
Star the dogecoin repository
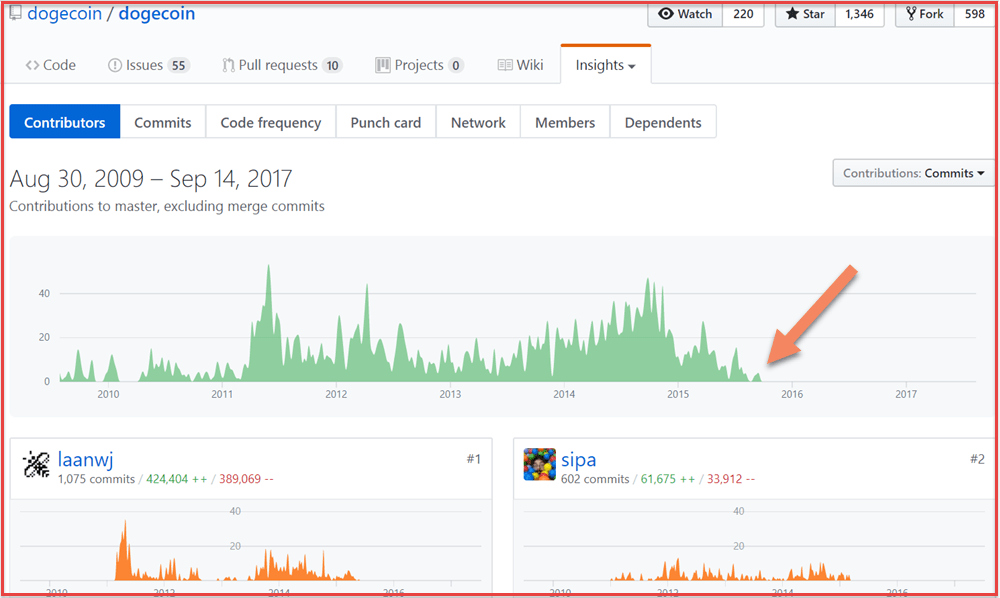click(x=805, y=14)
